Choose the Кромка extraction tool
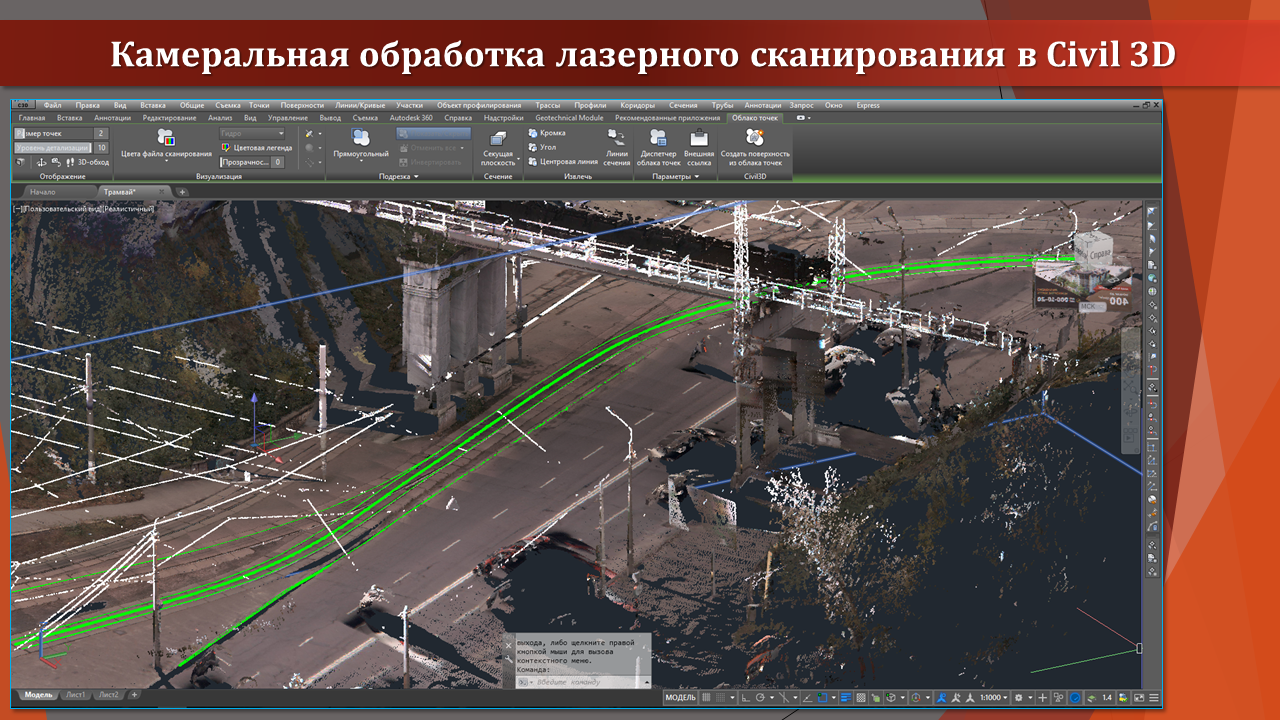The image size is (1280, 720). click(x=546, y=133)
